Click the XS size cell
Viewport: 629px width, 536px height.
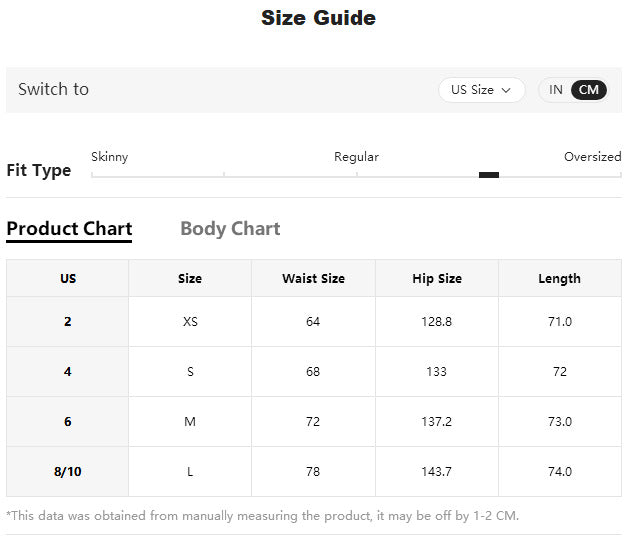tap(190, 322)
